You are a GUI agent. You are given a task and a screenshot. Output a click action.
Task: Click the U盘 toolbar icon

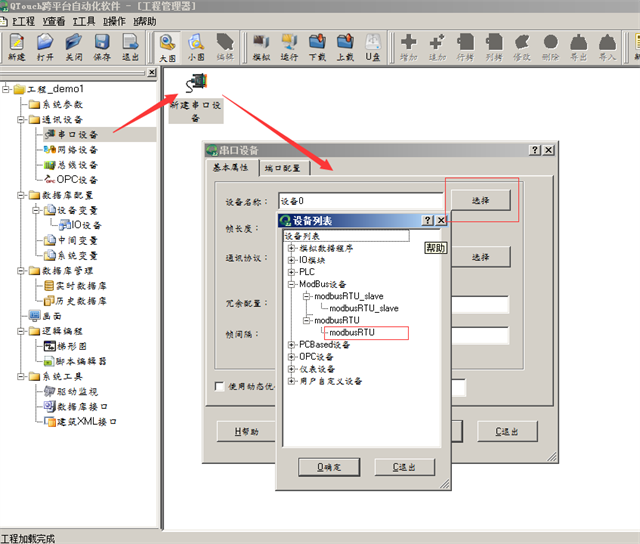click(x=373, y=46)
